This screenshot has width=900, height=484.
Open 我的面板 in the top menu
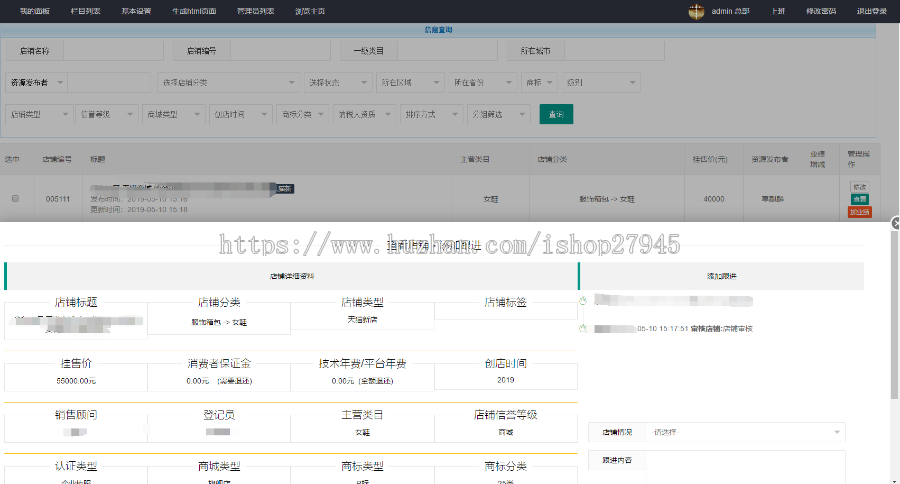[x=34, y=11]
